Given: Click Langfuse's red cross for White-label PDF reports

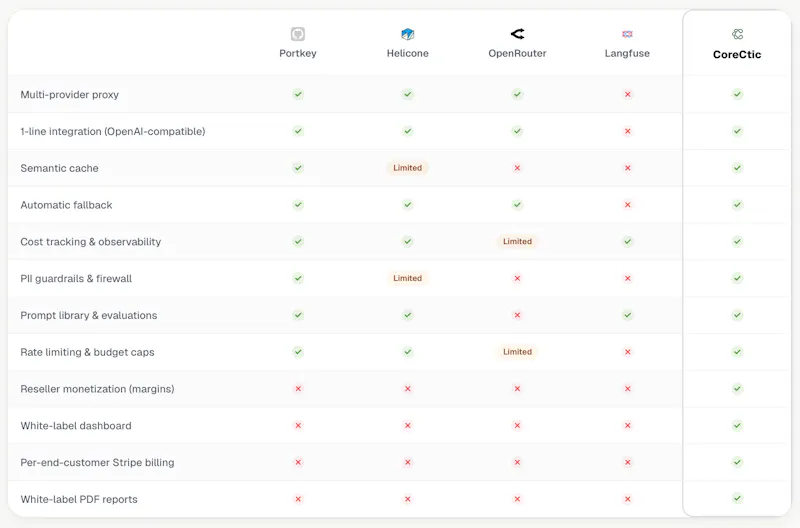Looking at the screenshot, I should coord(628,499).
